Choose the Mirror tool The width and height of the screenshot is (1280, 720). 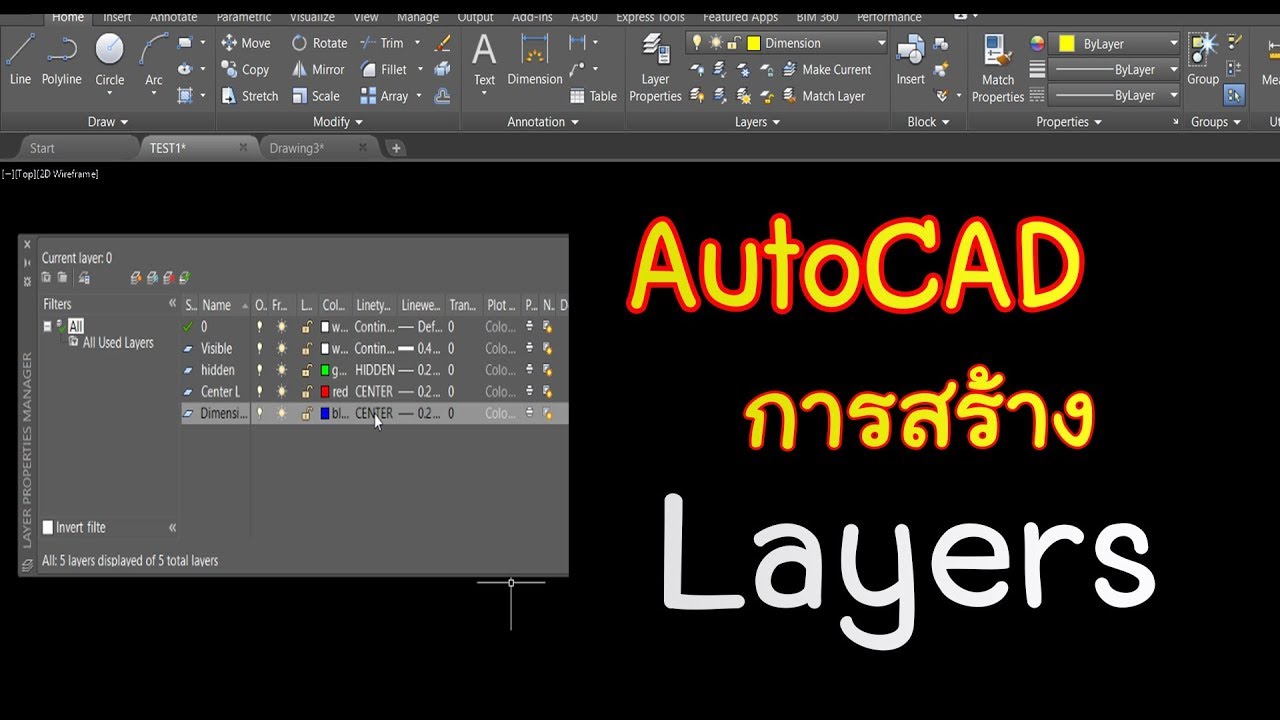click(x=318, y=70)
